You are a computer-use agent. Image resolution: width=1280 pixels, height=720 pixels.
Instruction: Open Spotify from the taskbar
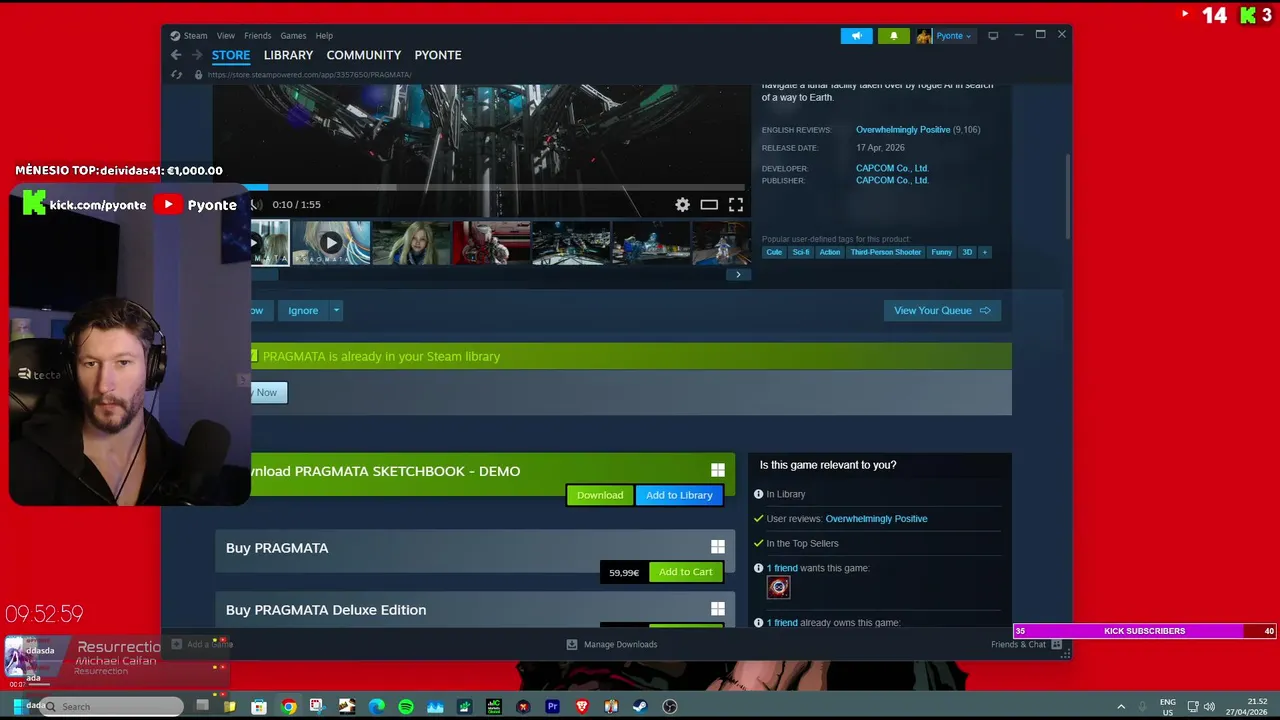(x=406, y=707)
